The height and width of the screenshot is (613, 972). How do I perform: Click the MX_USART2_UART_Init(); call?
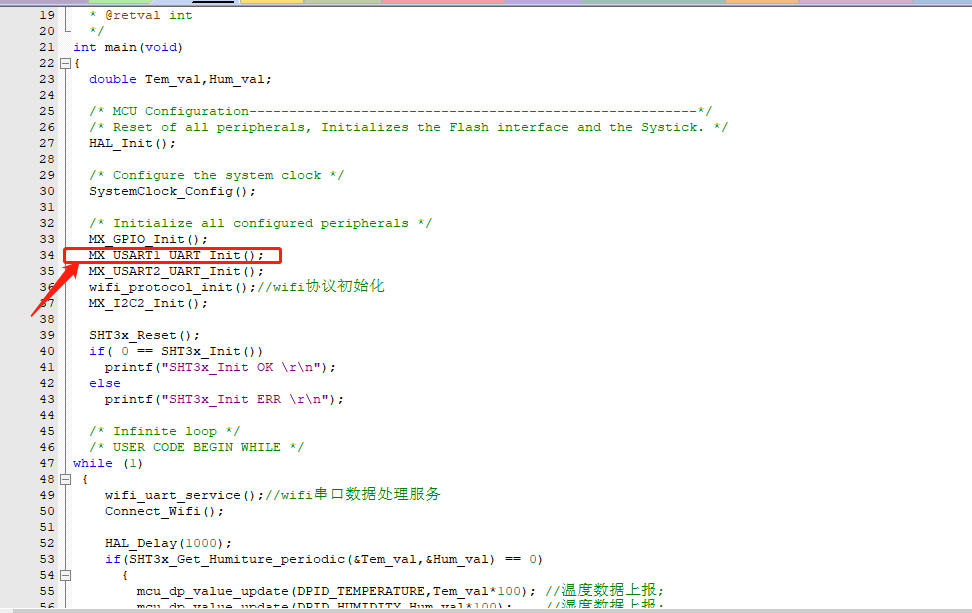click(x=176, y=271)
